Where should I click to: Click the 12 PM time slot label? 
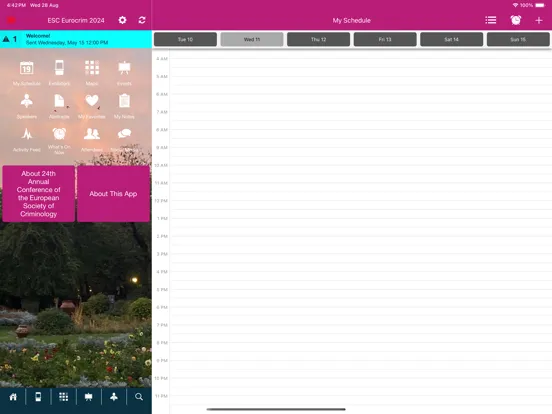pyautogui.click(x=161, y=201)
